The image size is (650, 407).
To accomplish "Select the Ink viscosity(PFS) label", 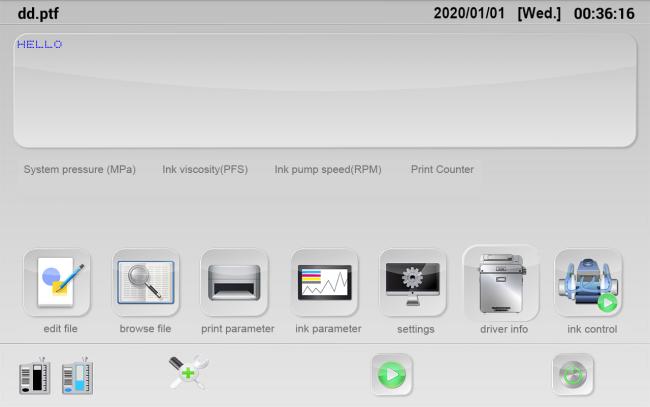I will point(205,169).
